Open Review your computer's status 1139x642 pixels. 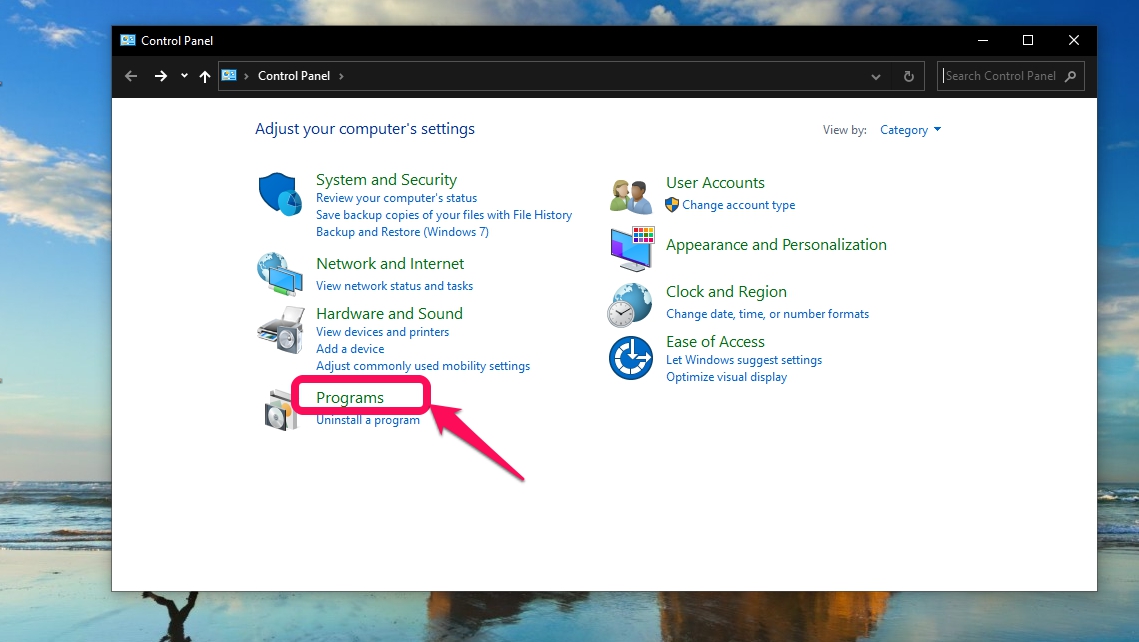(x=397, y=198)
